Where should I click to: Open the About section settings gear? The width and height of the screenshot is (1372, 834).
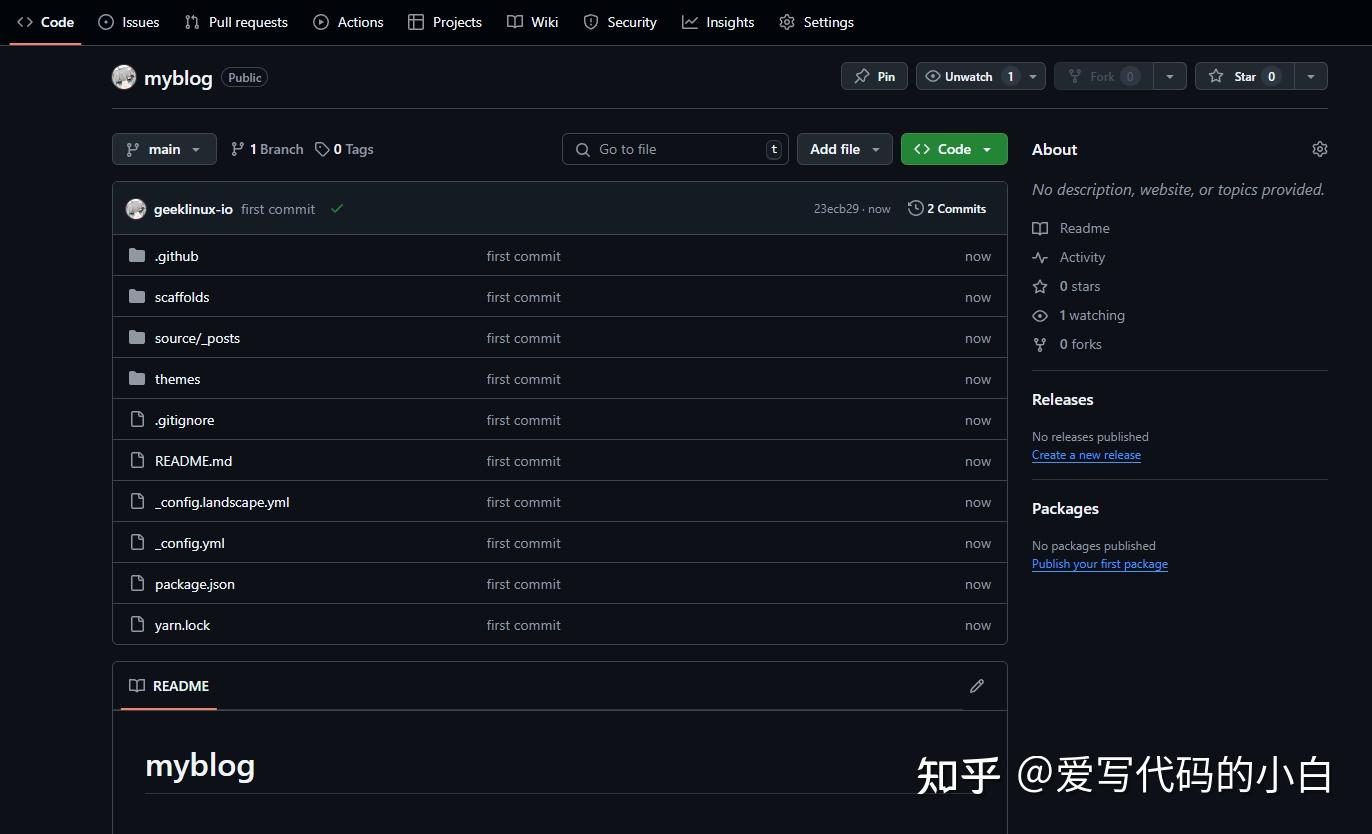click(1319, 148)
